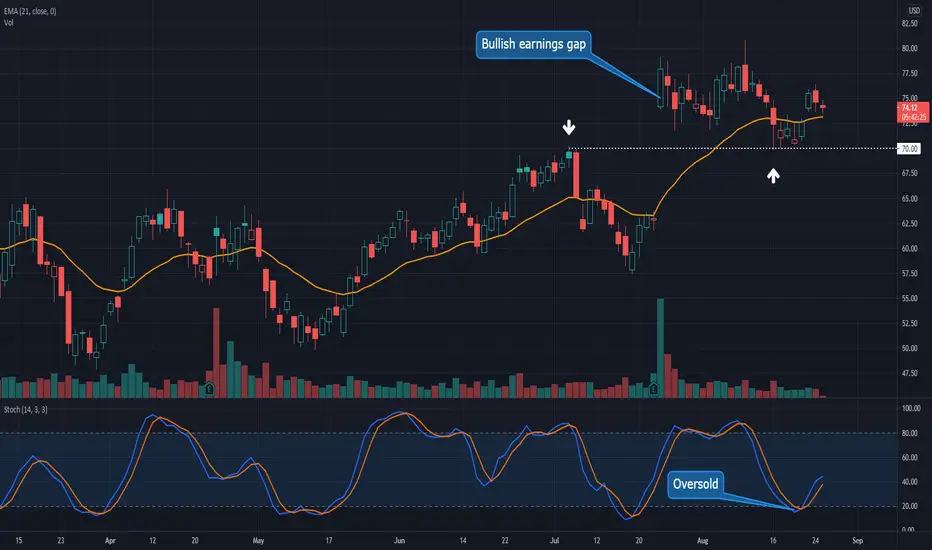The width and height of the screenshot is (932, 550).
Task: Click the EMA (21, close, 0) indicator legend
Action: [x=30, y=11]
